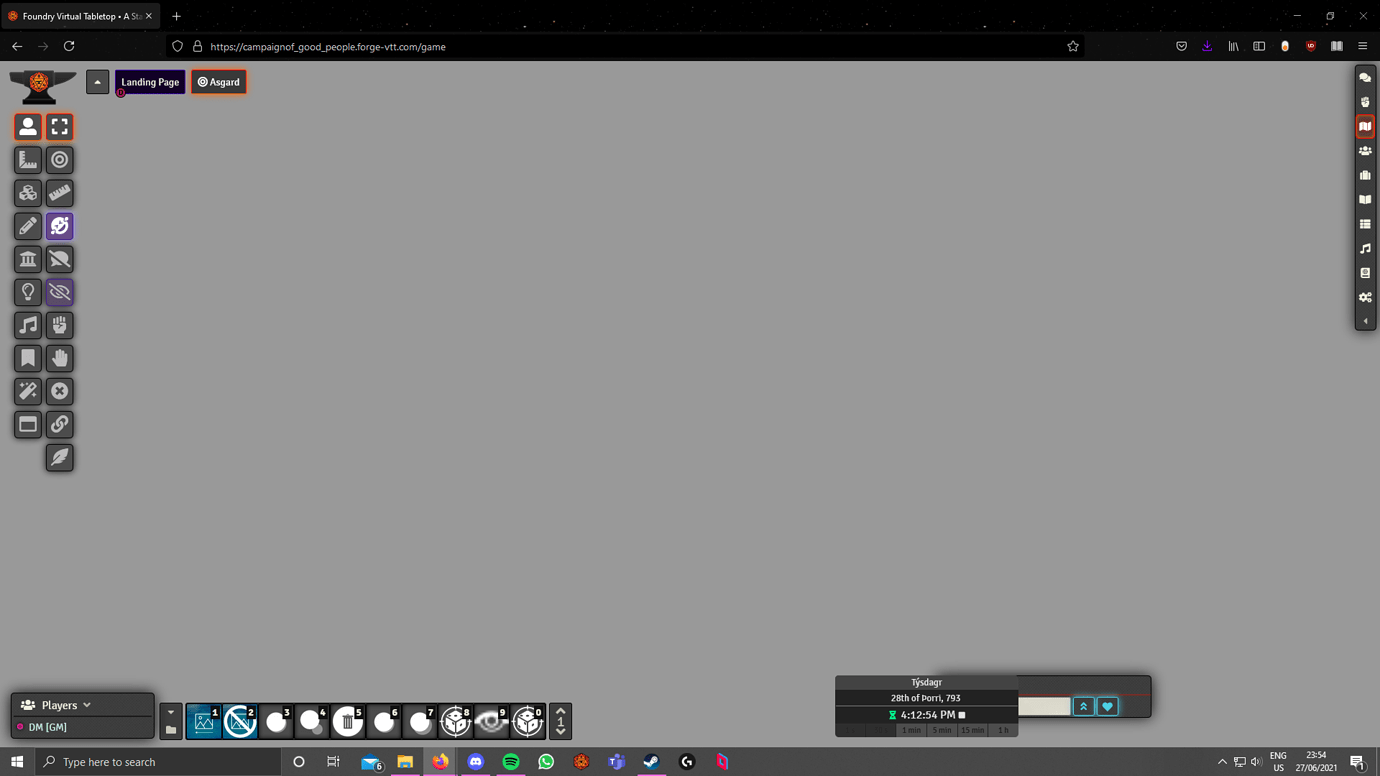The image size is (1380, 776).
Task: Click the DM player color dot
Action: 18,727
